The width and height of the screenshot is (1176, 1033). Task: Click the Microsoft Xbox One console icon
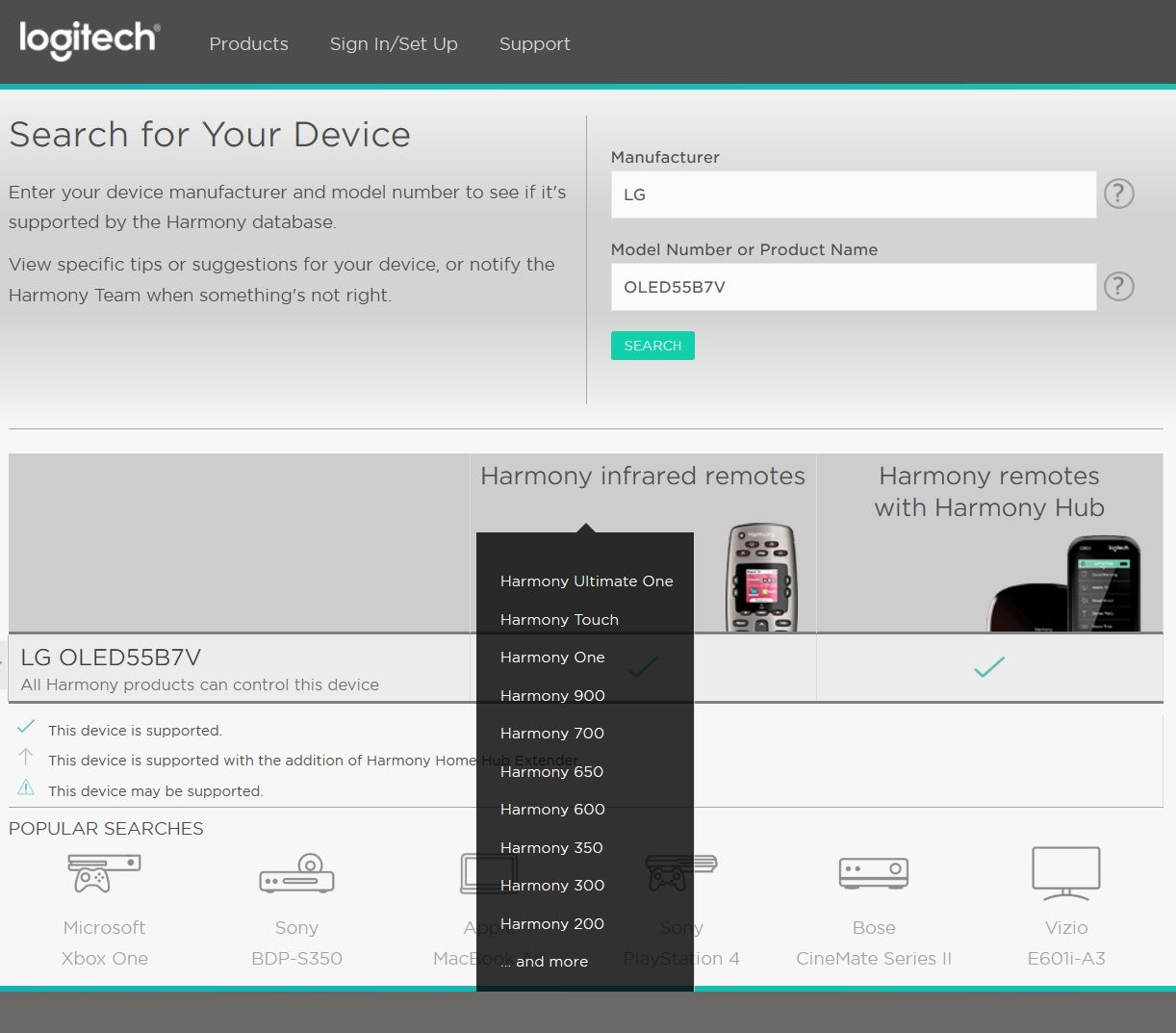click(104, 873)
